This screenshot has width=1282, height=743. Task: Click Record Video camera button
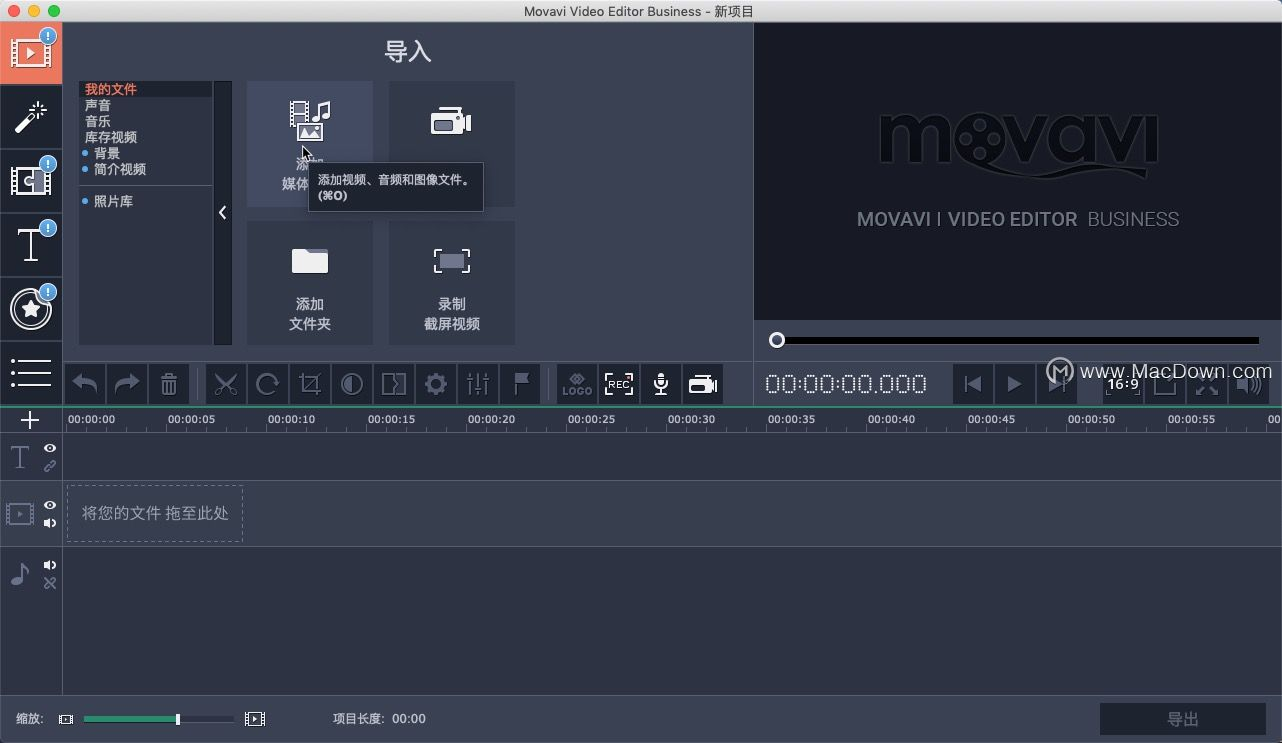pos(452,144)
